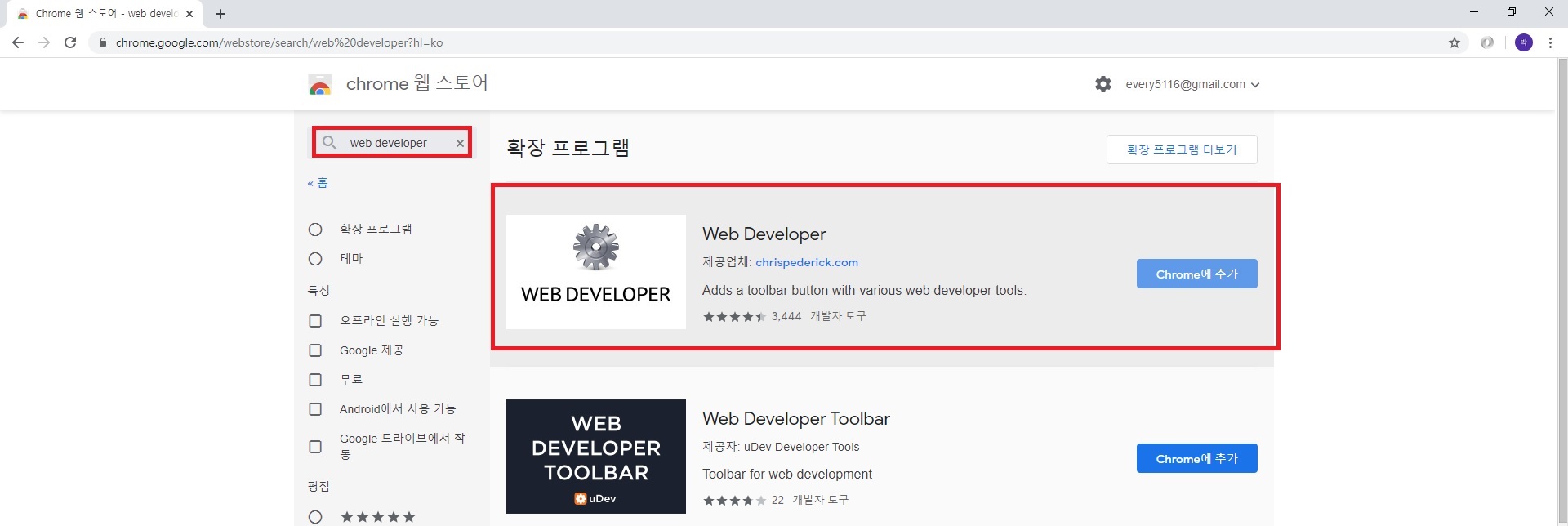View site security lock info
Viewport: 1568px width, 526px height.
click(x=102, y=42)
